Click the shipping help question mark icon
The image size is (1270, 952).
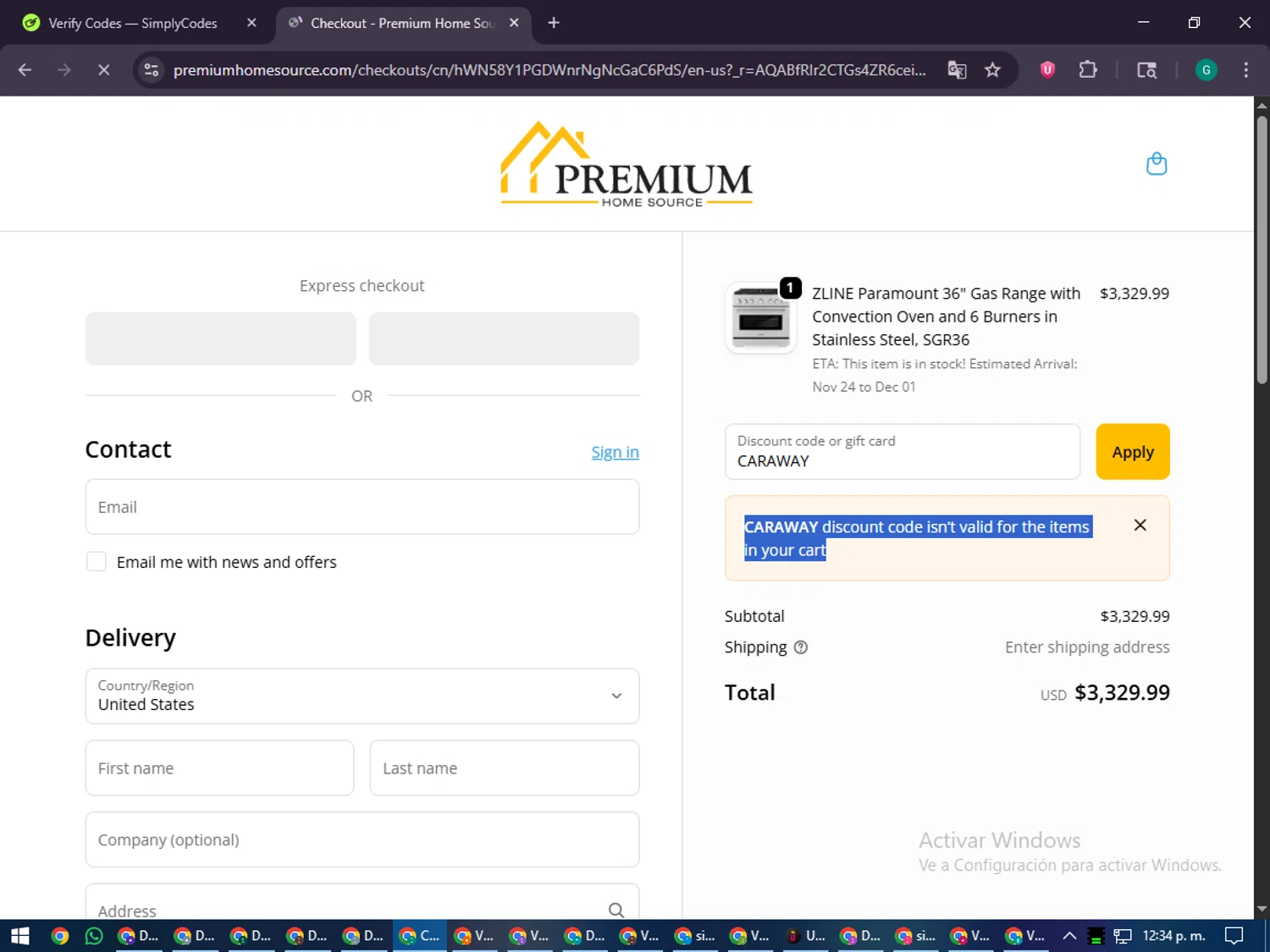[x=801, y=647]
